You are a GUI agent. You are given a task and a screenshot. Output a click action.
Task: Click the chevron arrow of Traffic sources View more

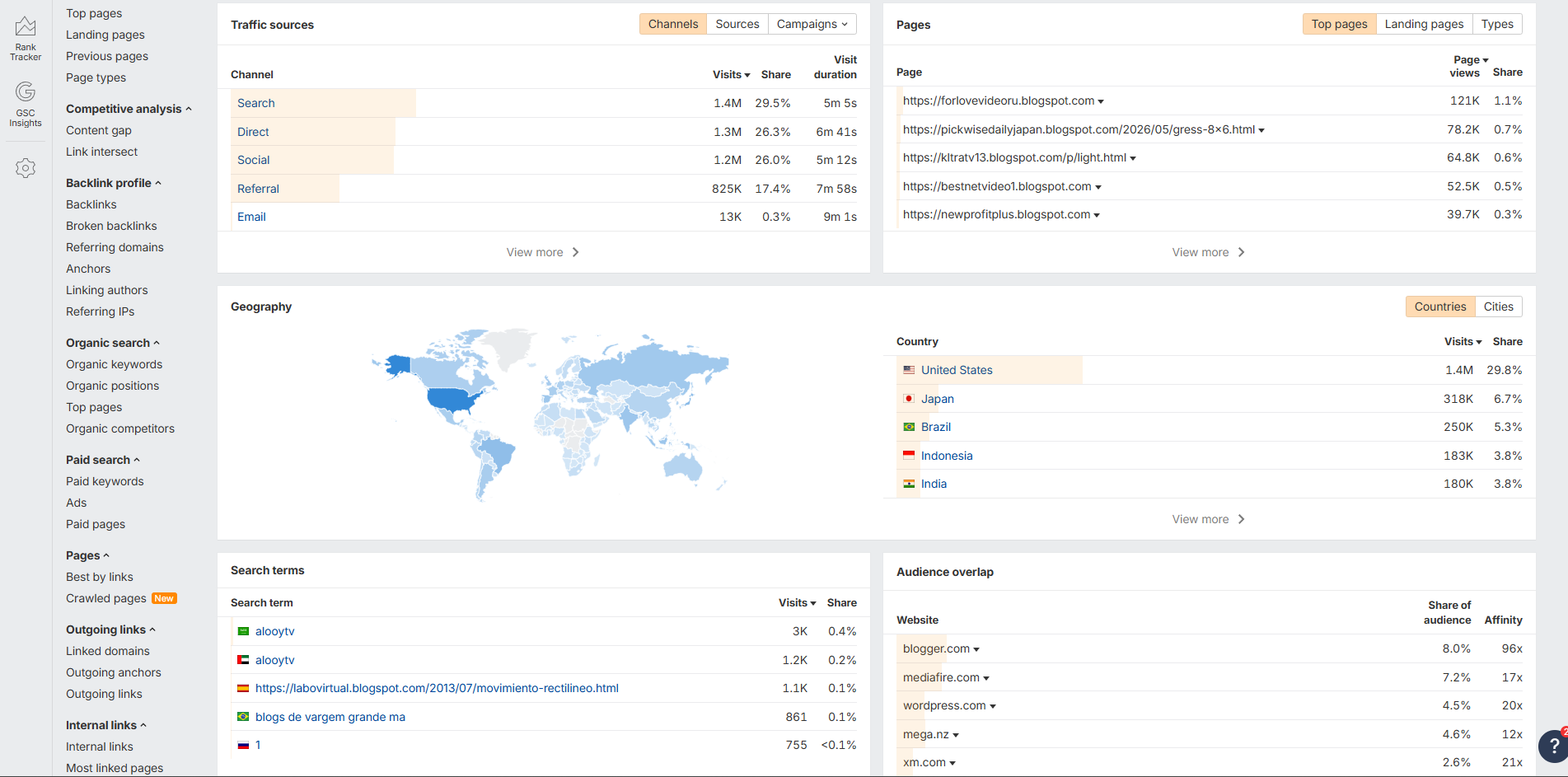point(575,252)
